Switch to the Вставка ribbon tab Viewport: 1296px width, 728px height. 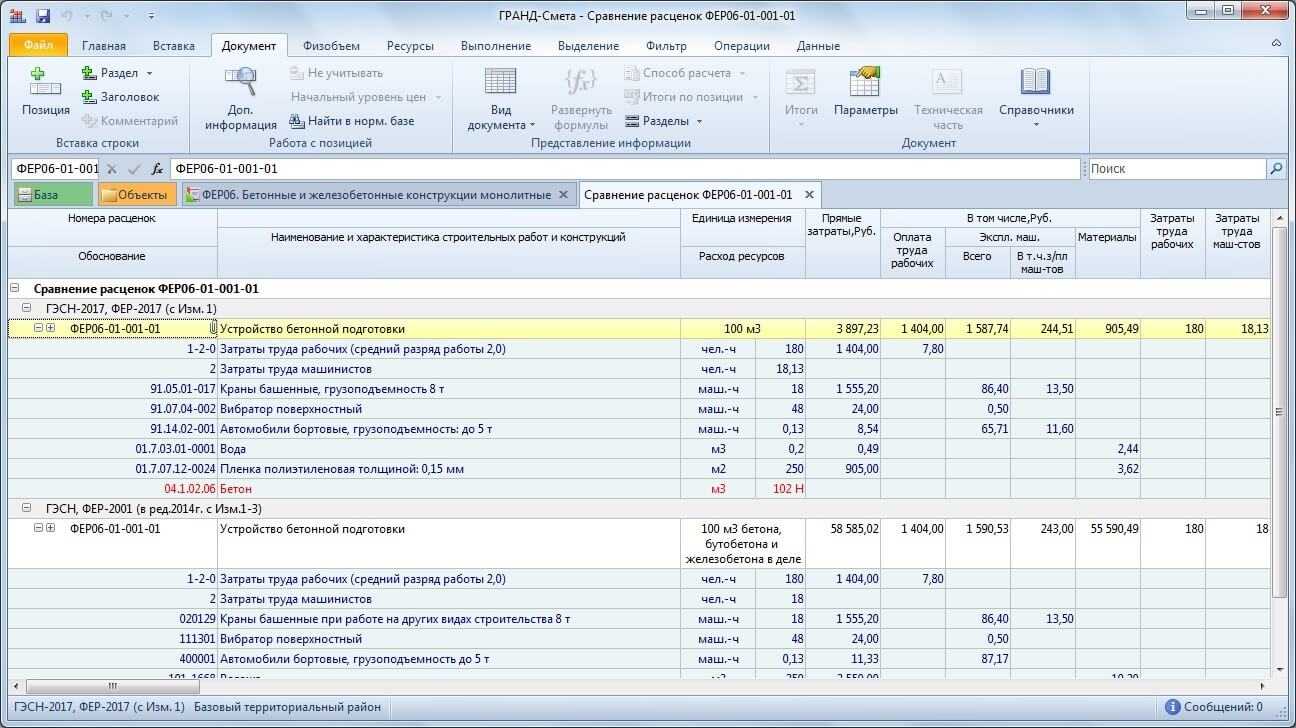click(x=174, y=46)
